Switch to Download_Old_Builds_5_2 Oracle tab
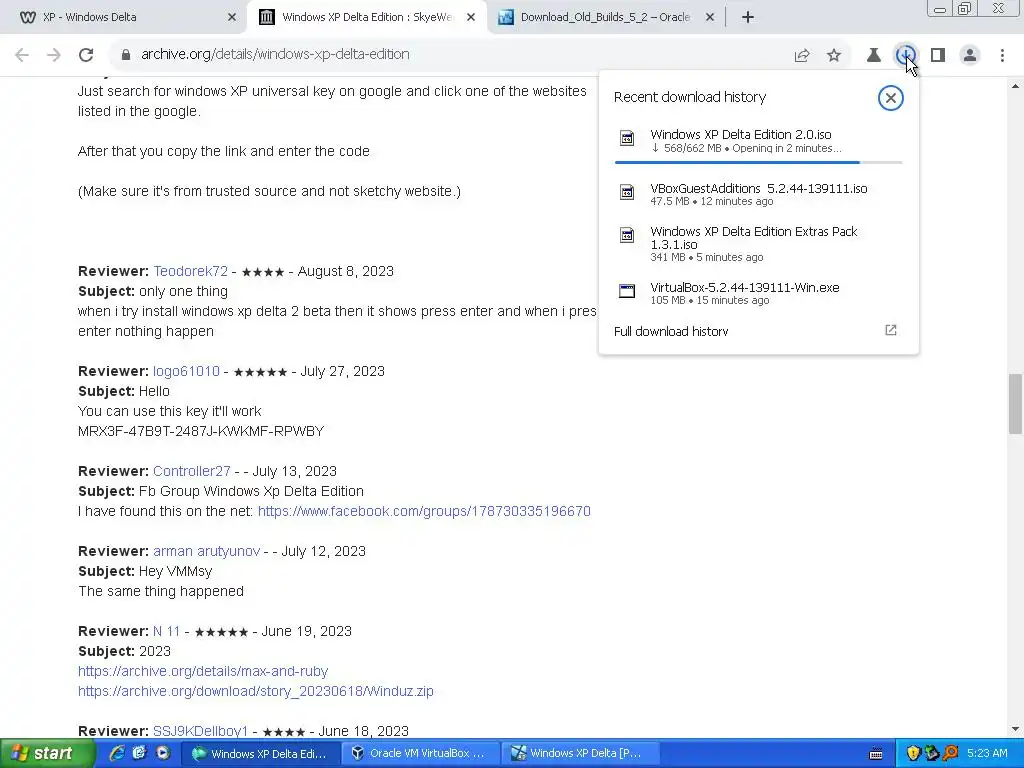 click(605, 18)
